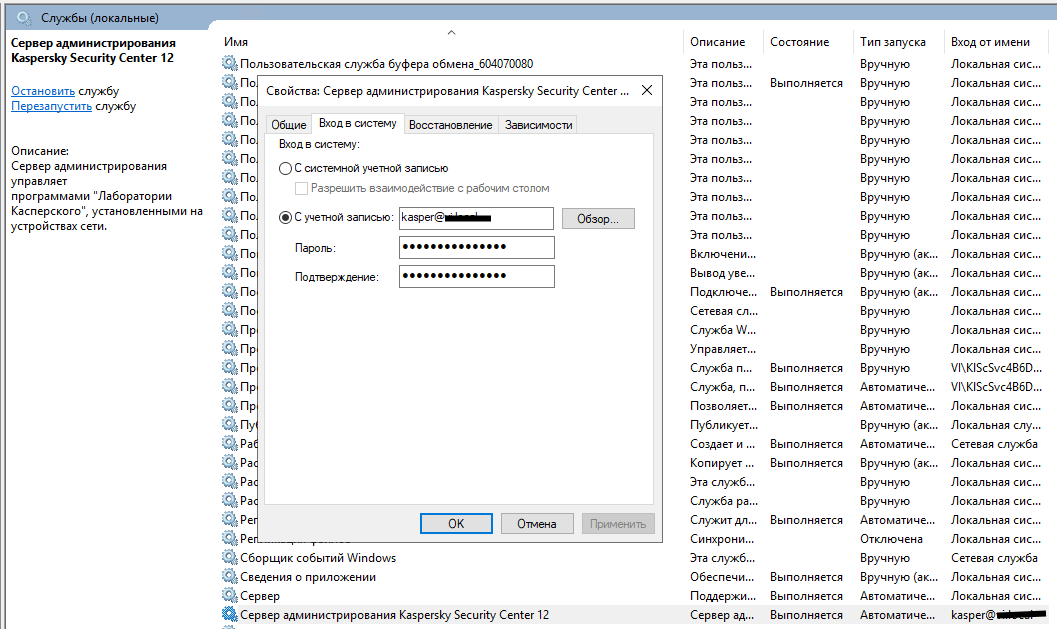Select Пользовательская служба буфера обмена_604070080 row
Viewport: 1057px width, 629px height.
(x=634, y=64)
